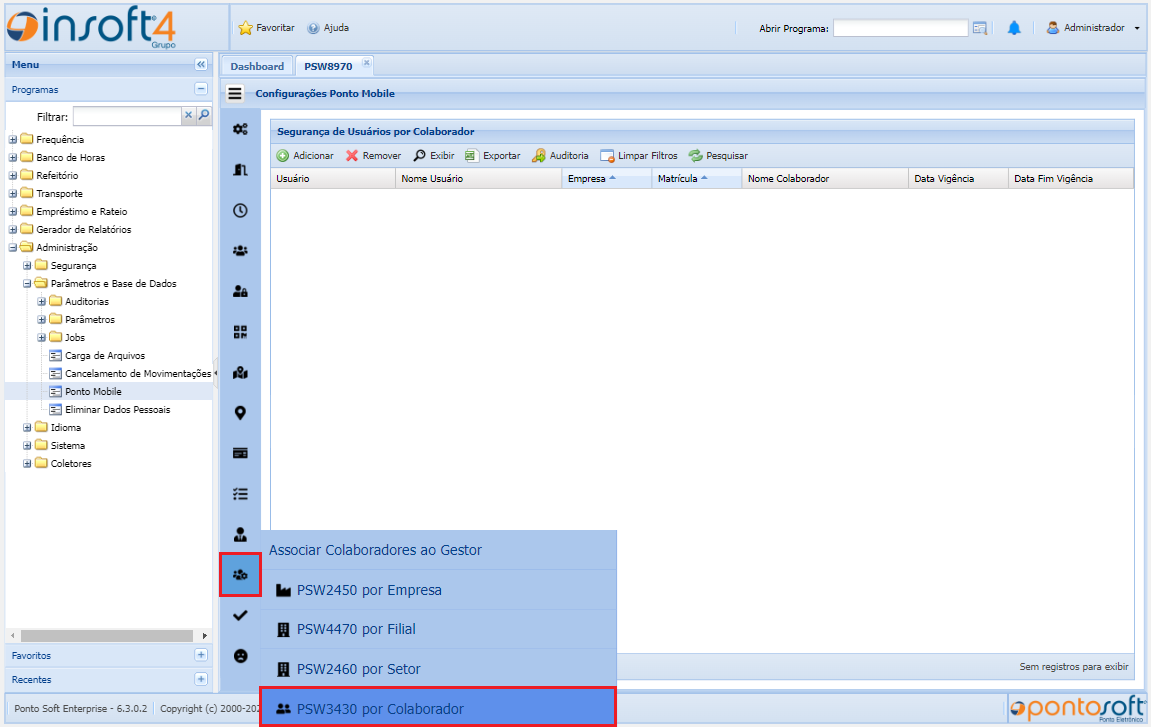Expand the Favoritos panel
This screenshot has width=1151, height=727.
[x=201, y=656]
